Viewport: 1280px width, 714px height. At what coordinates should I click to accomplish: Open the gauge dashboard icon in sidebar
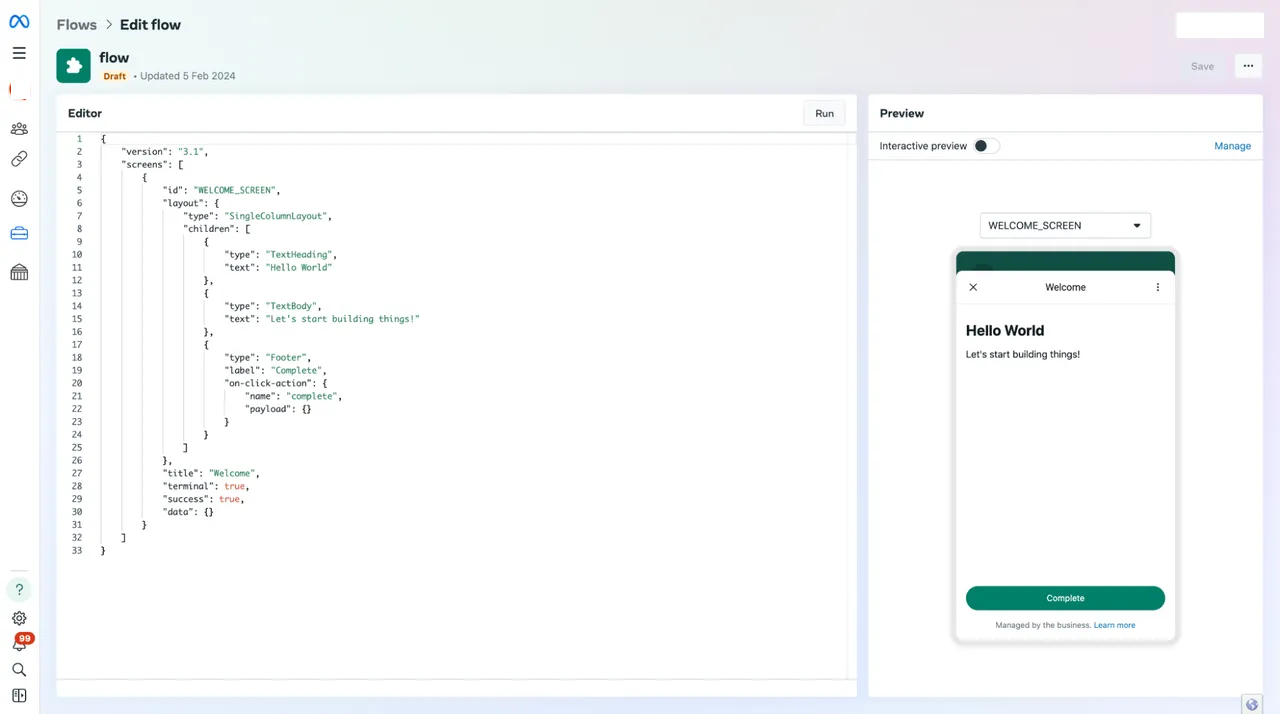tap(19, 199)
